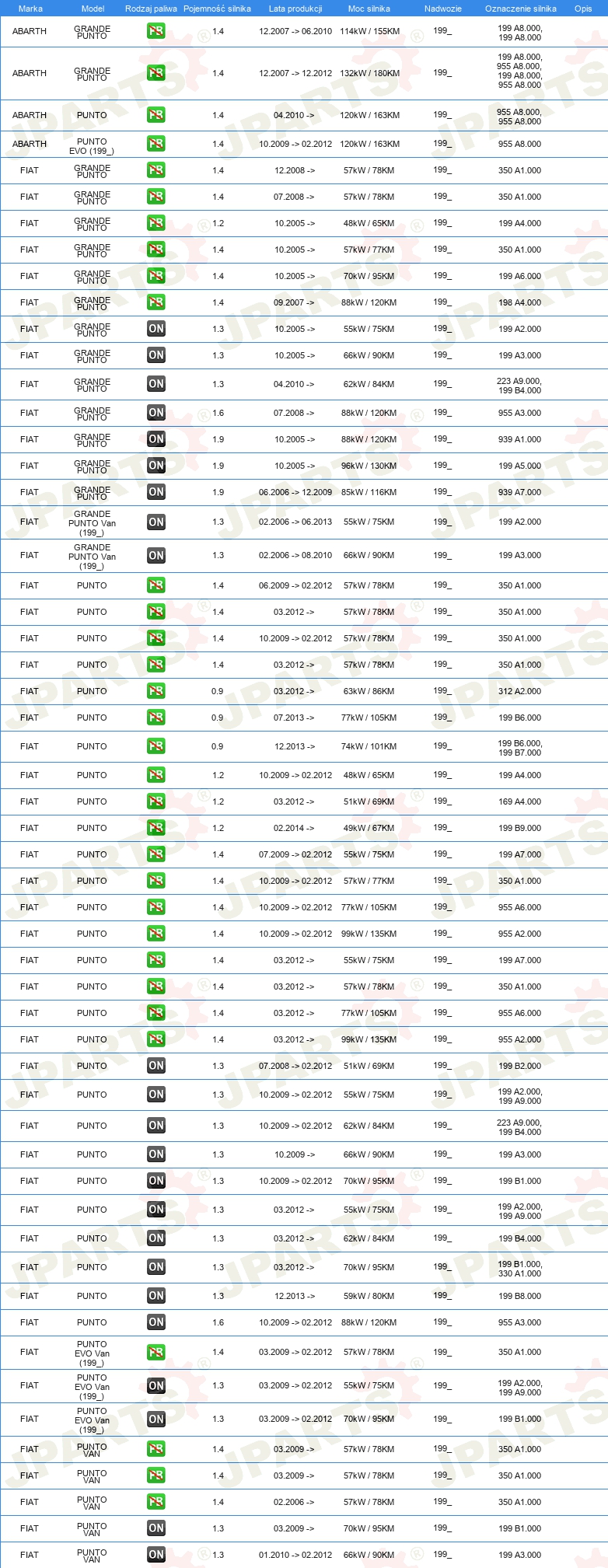Click the Model column header
The image size is (608, 1568).
tap(93, 9)
